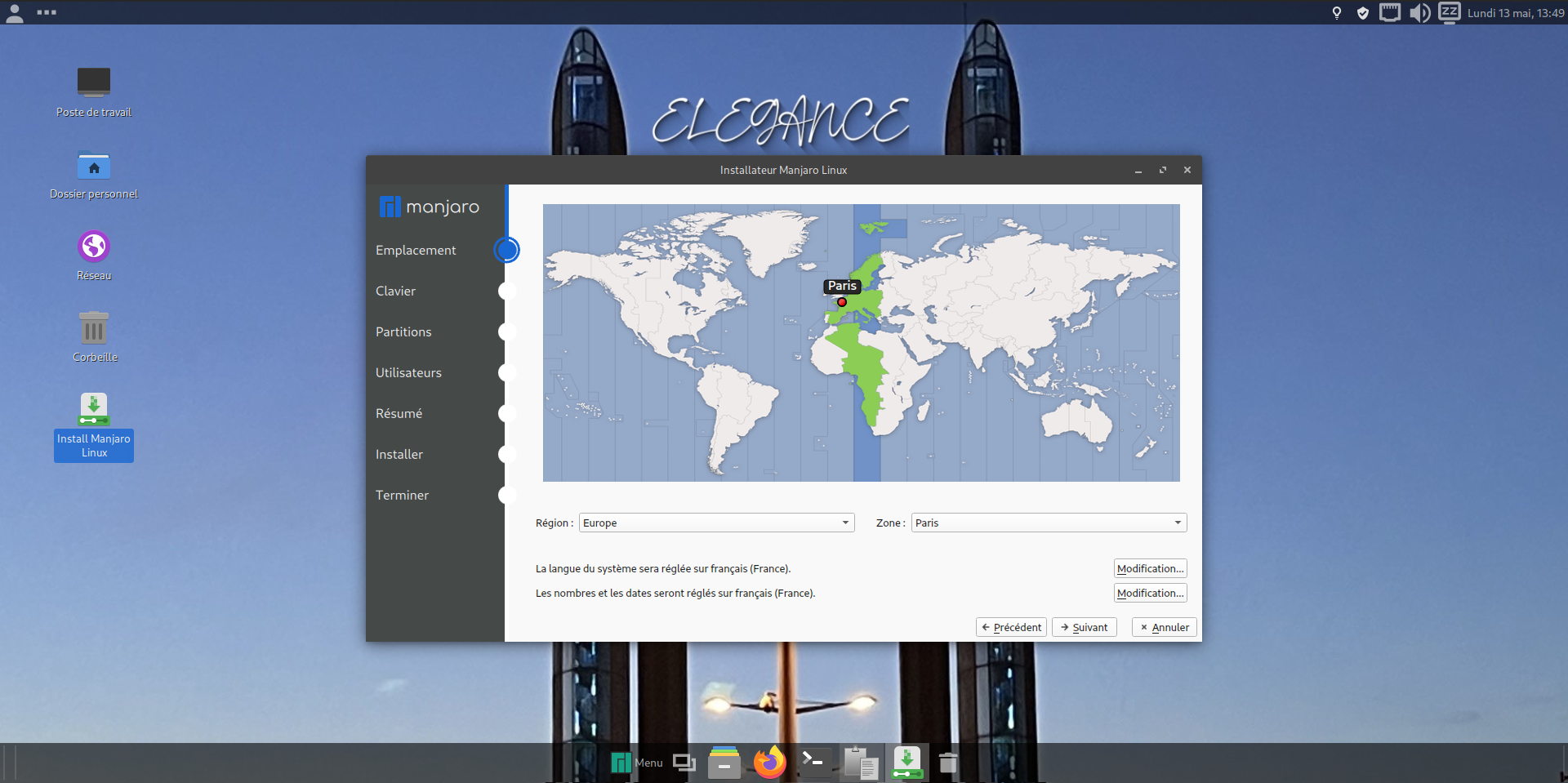
Task: Open the Zone dropdown showing Paris
Action: pos(1049,523)
